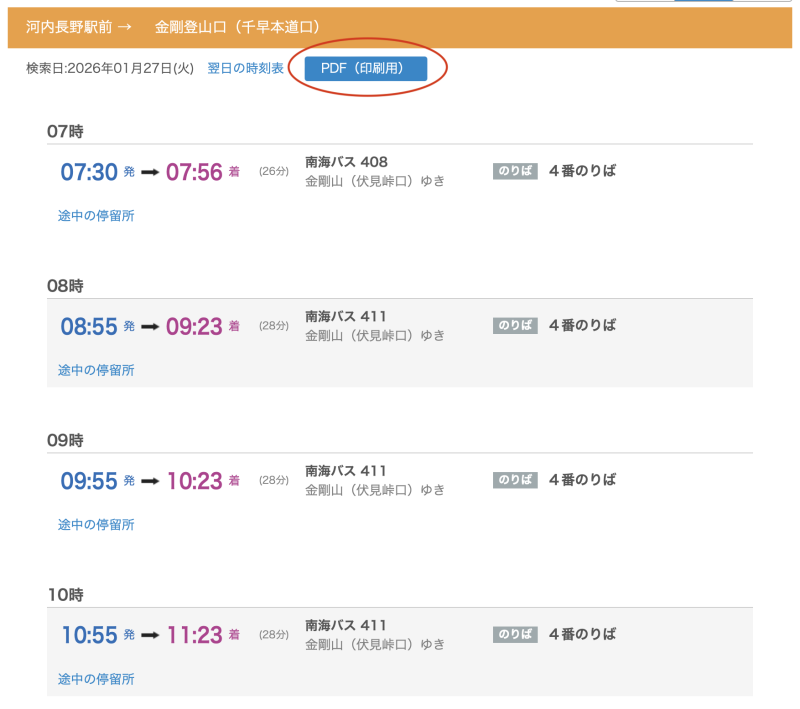Click the arrow icon between 10:55 and 11:23
The height and width of the screenshot is (709, 800).
pyautogui.click(x=150, y=635)
